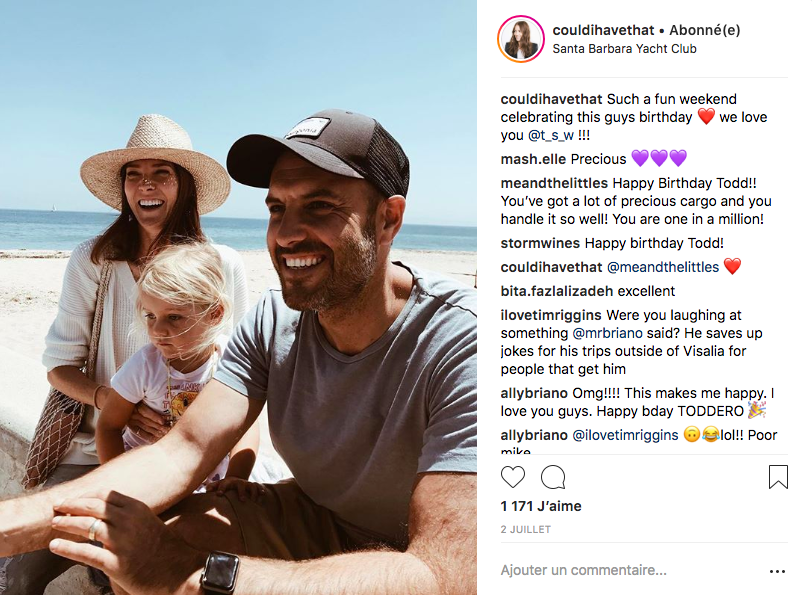Viewport: 812px width, 595px height.
Task: Save the post with the bookmark icon
Action: [778, 477]
